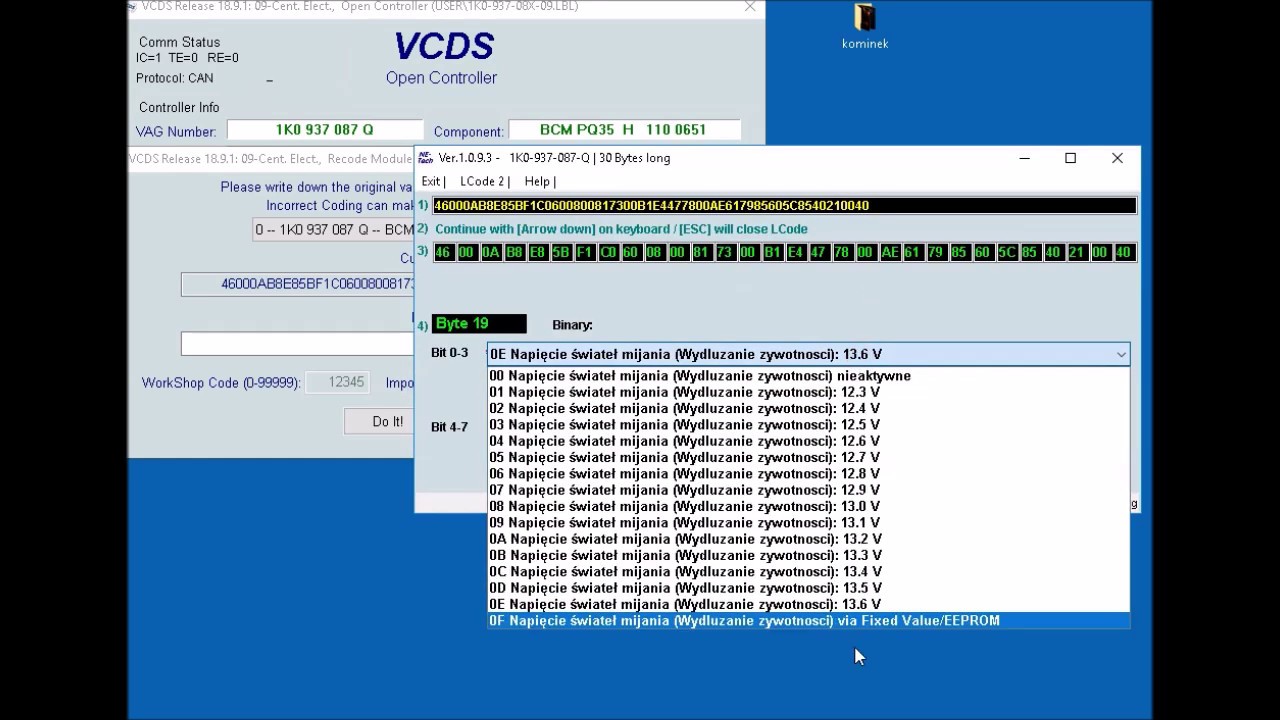Select byte B8 in byte row

[x=514, y=253]
